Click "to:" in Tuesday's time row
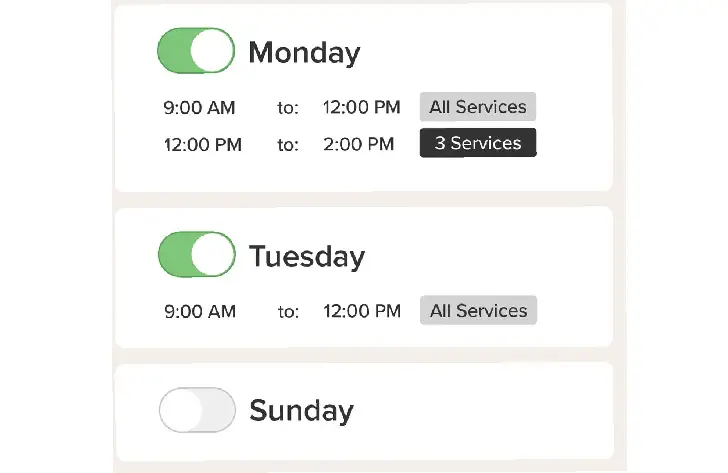This screenshot has width=728, height=473. tap(288, 311)
